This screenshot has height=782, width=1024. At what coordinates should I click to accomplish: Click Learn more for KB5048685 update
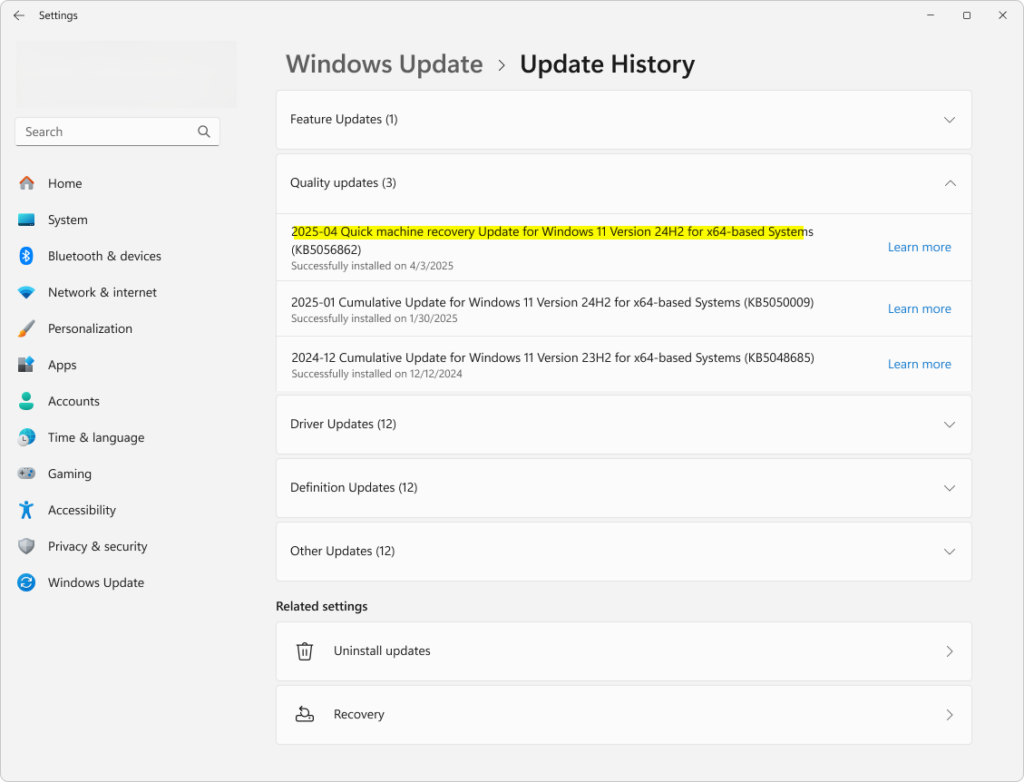pyautogui.click(x=919, y=364)
